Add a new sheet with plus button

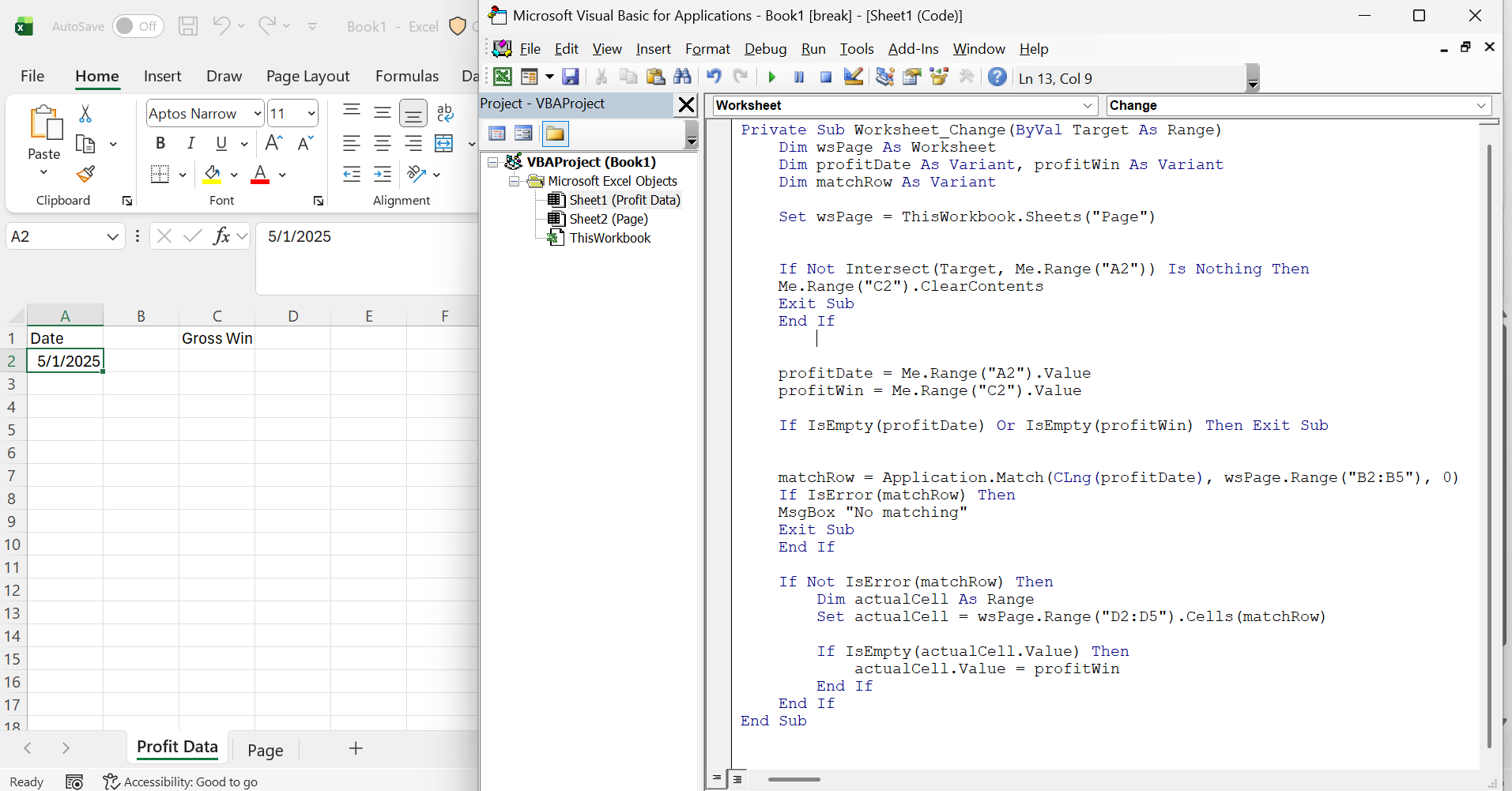click(x=356, y=748)
